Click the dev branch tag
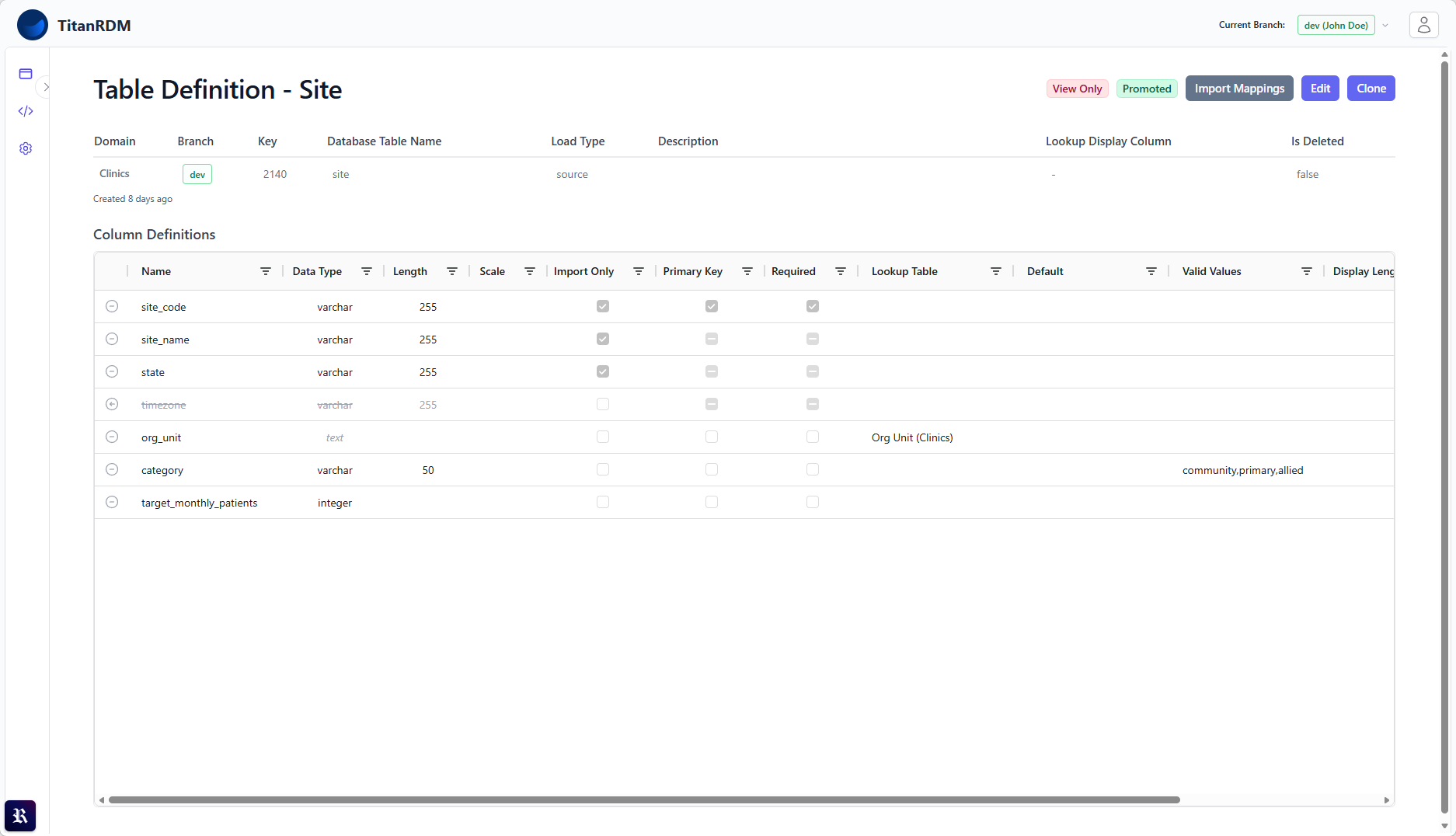 [197, 174]
